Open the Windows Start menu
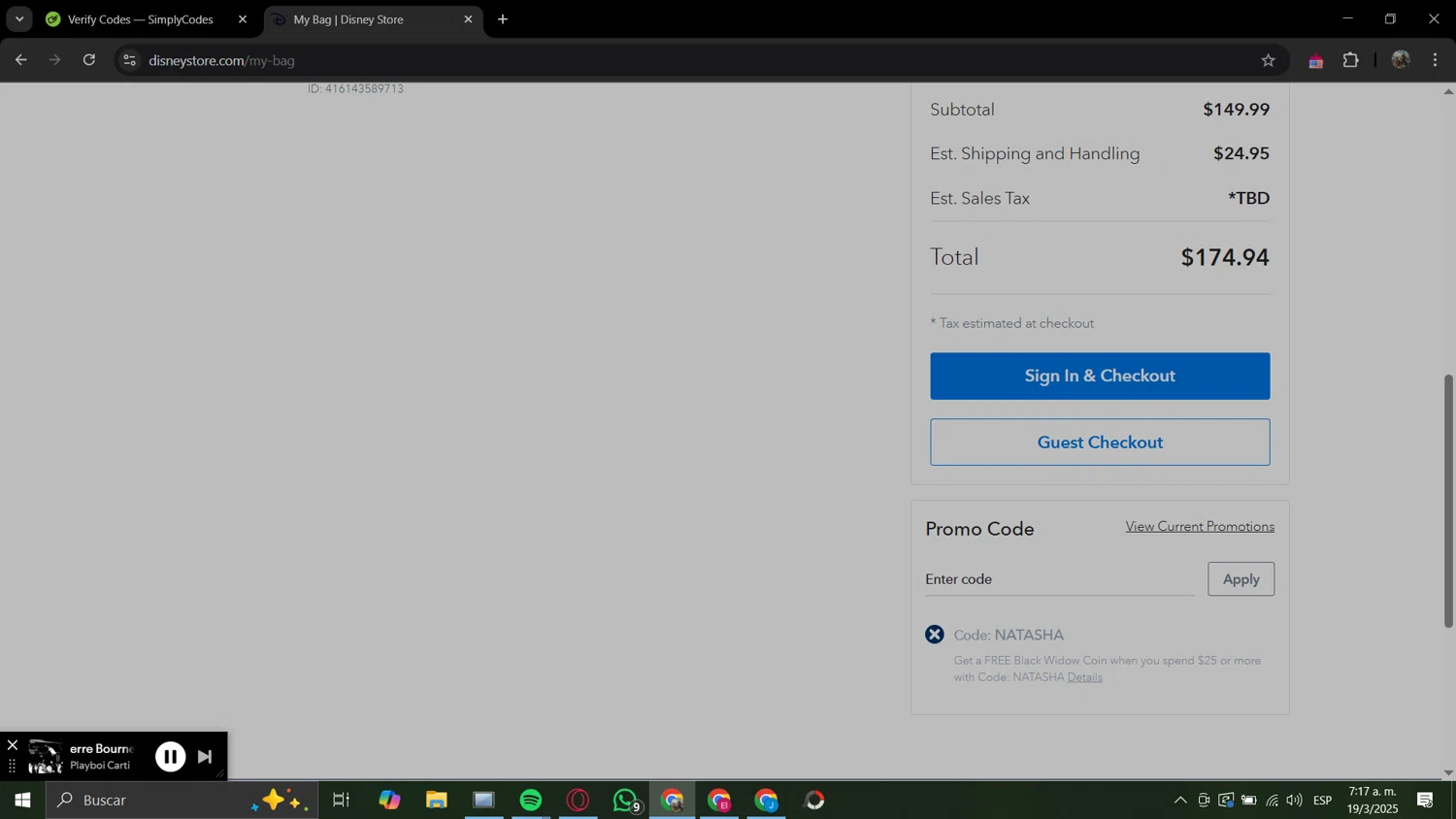The width and height of the screenshot is (1456, 819). click(22, 801)
